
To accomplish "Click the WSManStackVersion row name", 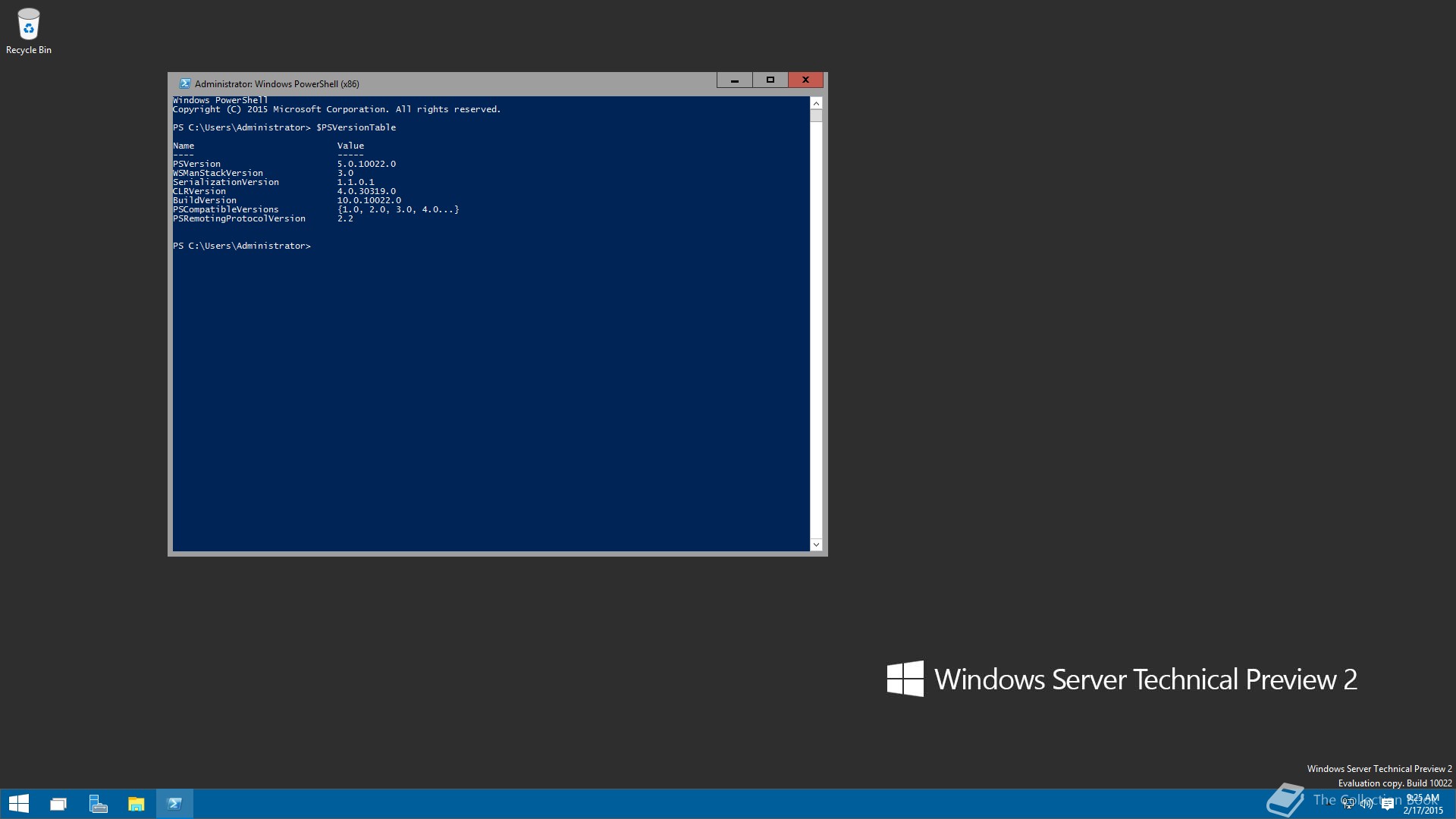I will pos(218,173).
